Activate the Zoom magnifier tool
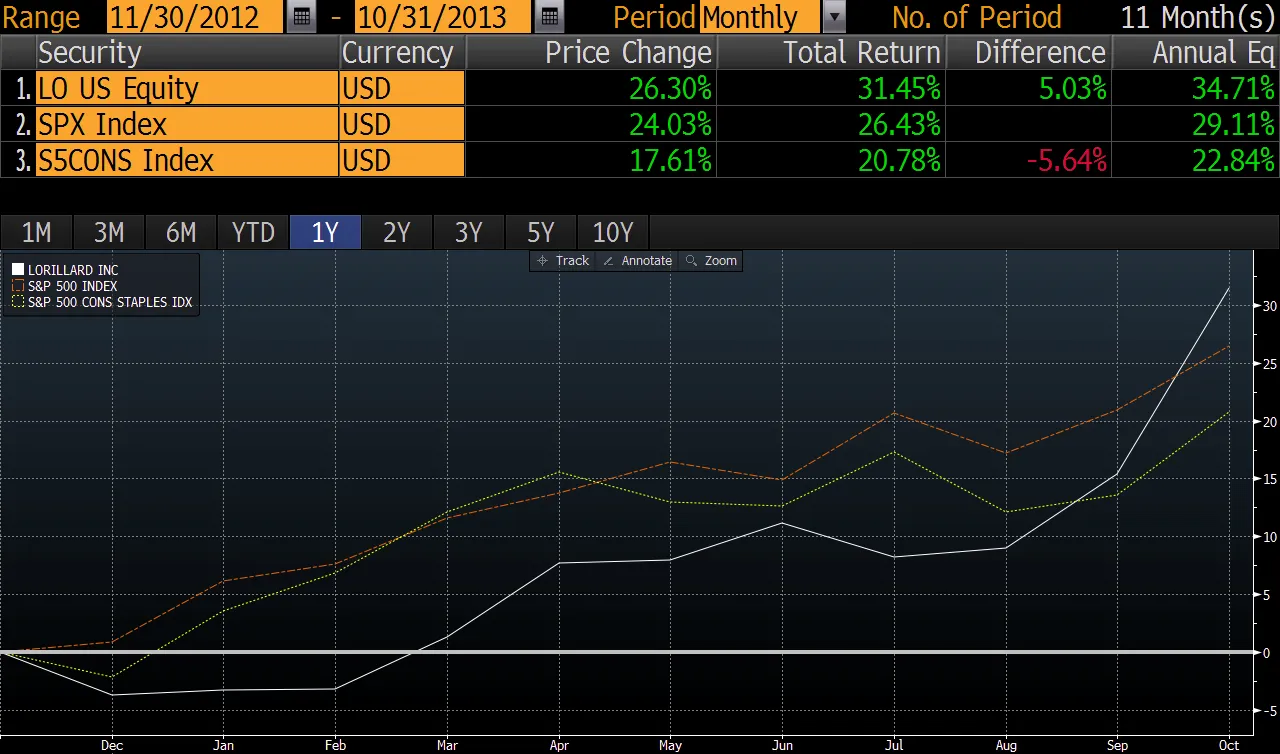The height and width of the screenshot is (754, 1280). point(711,260)
